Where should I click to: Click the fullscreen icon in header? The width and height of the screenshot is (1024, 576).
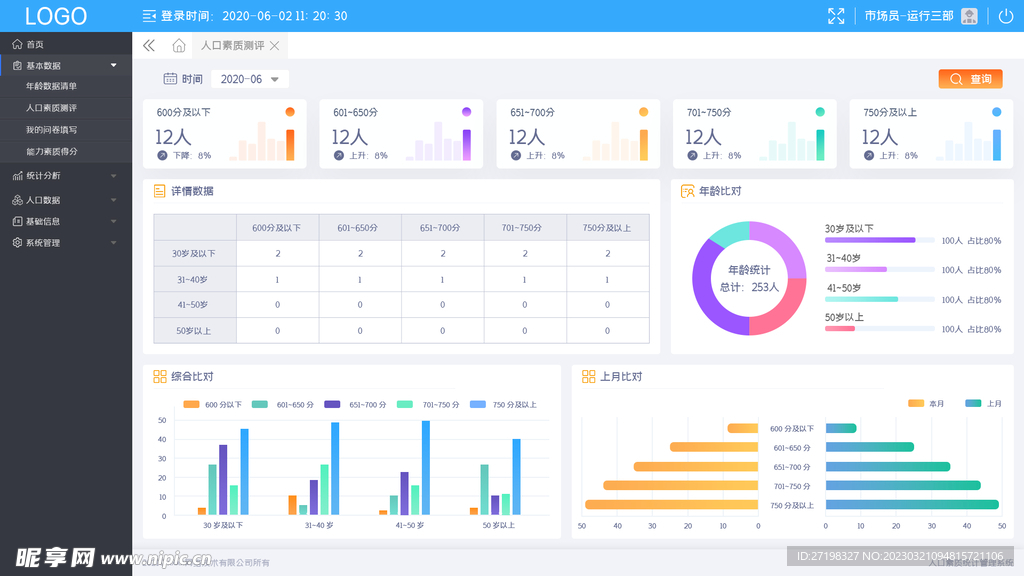836,16
